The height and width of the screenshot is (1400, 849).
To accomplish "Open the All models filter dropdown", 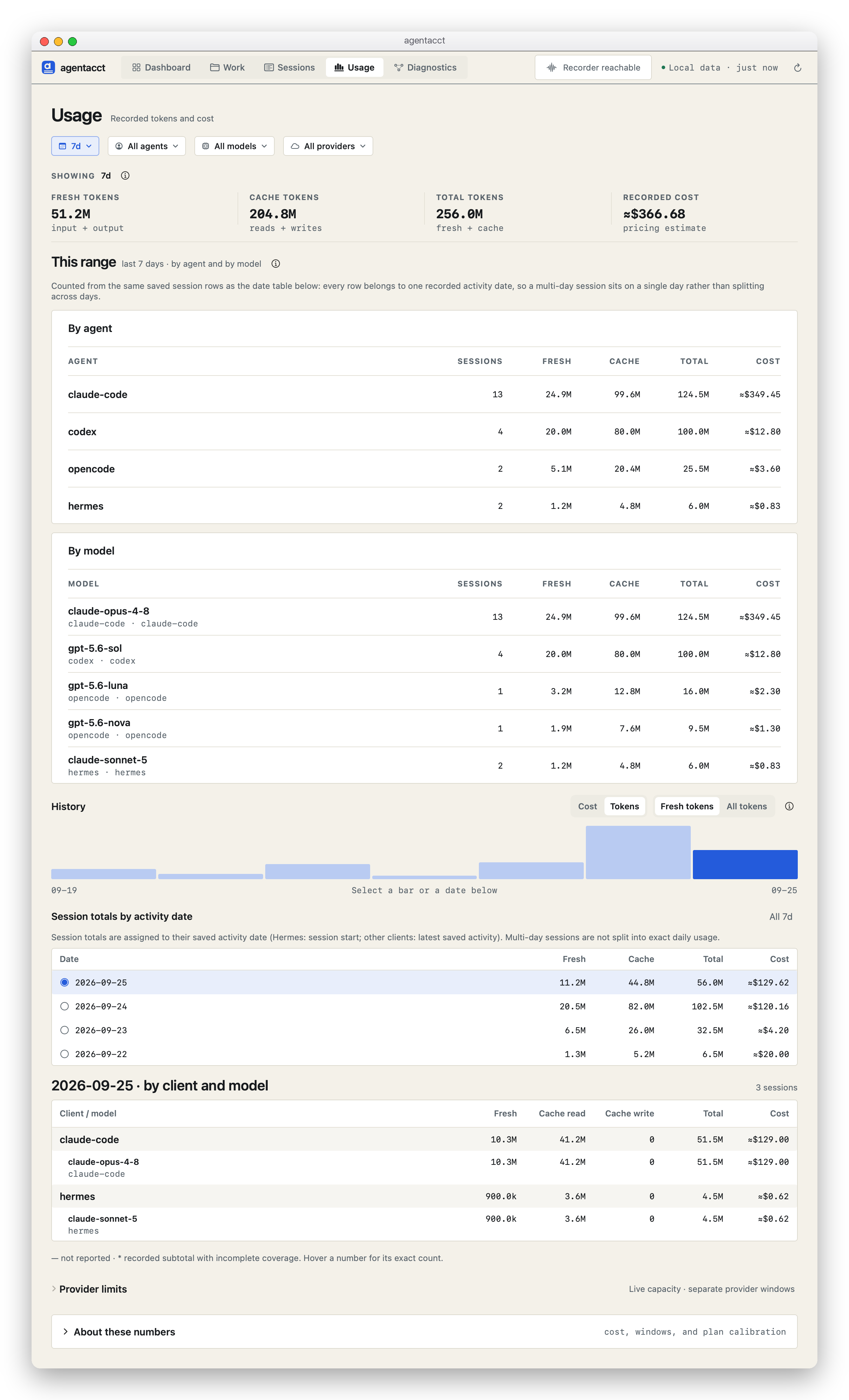I will click(234, 146).
